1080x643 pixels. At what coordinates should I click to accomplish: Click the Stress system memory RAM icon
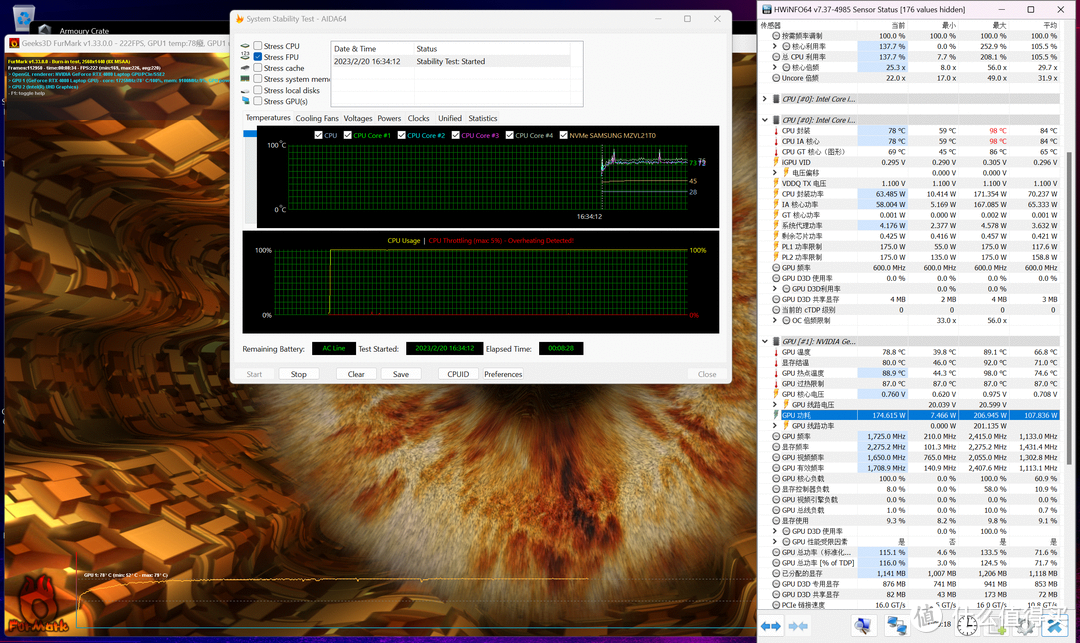tap(245, 78)
